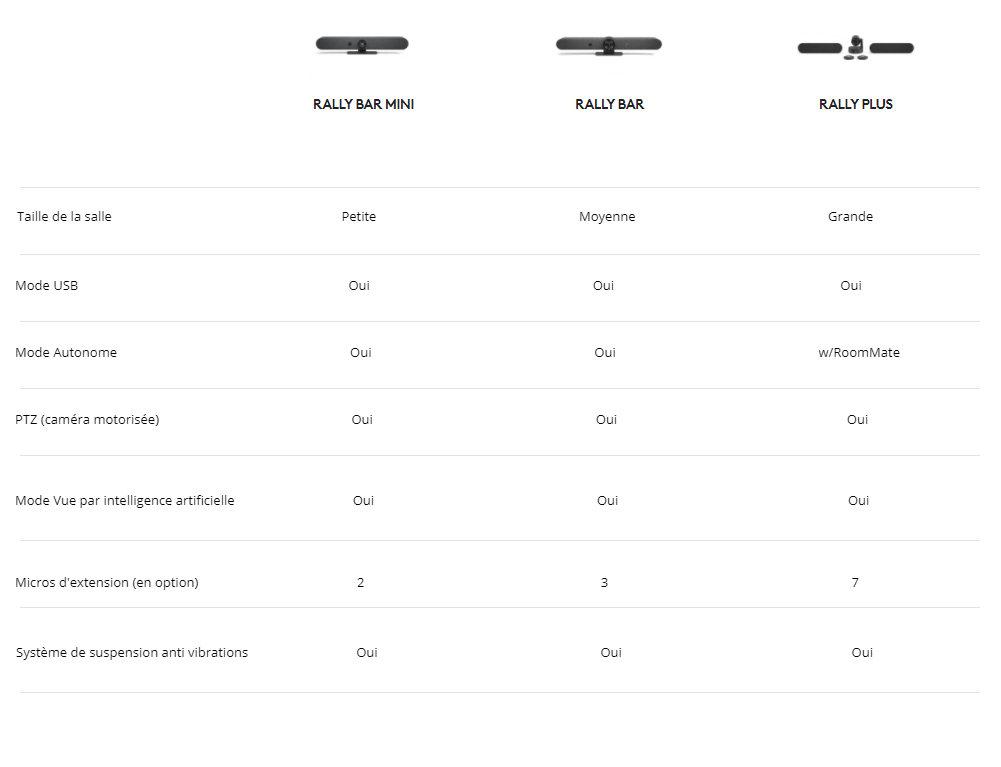Click "Micros d'extension (en option)" label
Screen dimensions: 1001x767
107,583
